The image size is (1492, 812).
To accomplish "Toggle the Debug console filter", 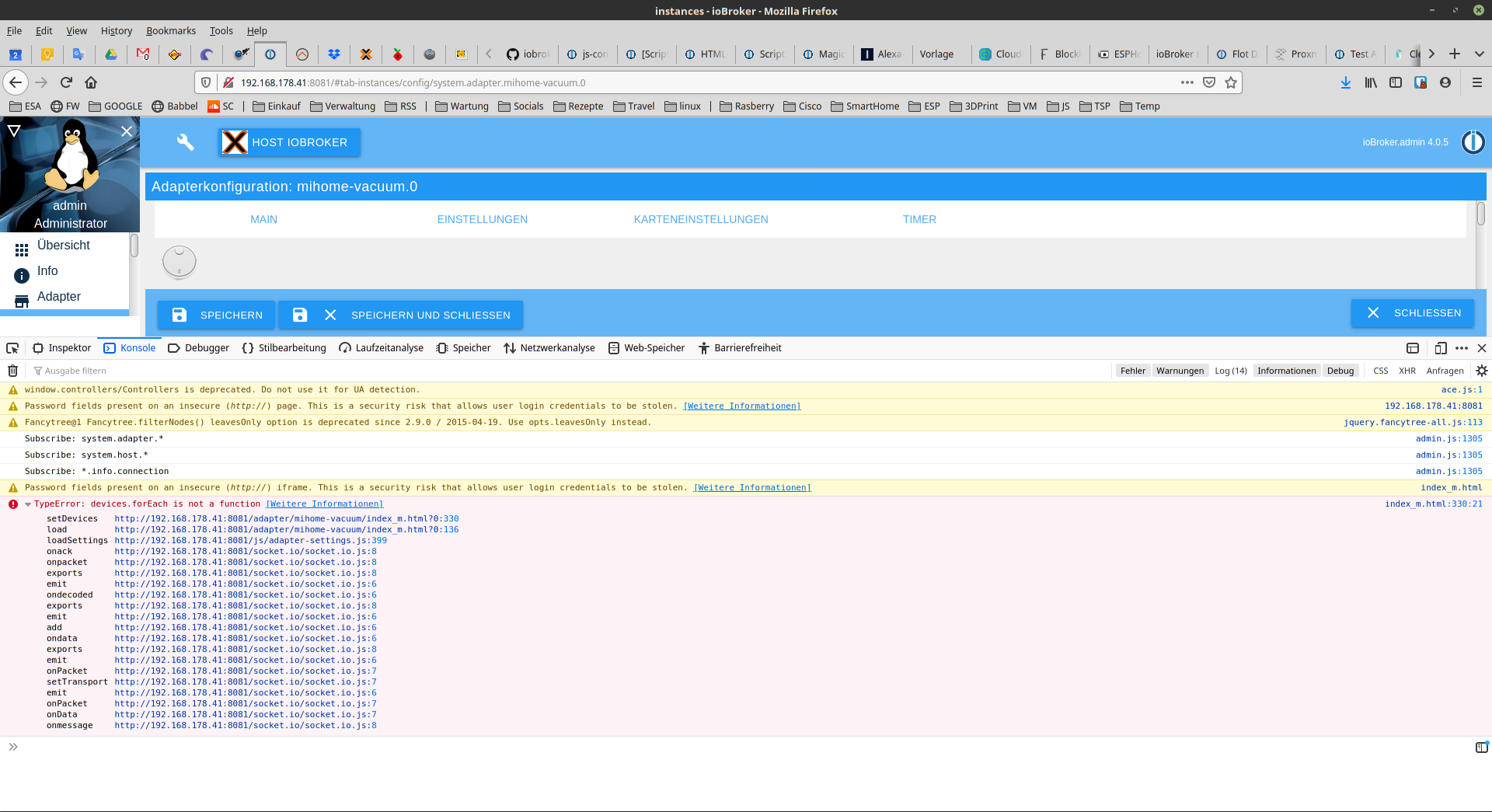I will click(x=1340, y=371).
